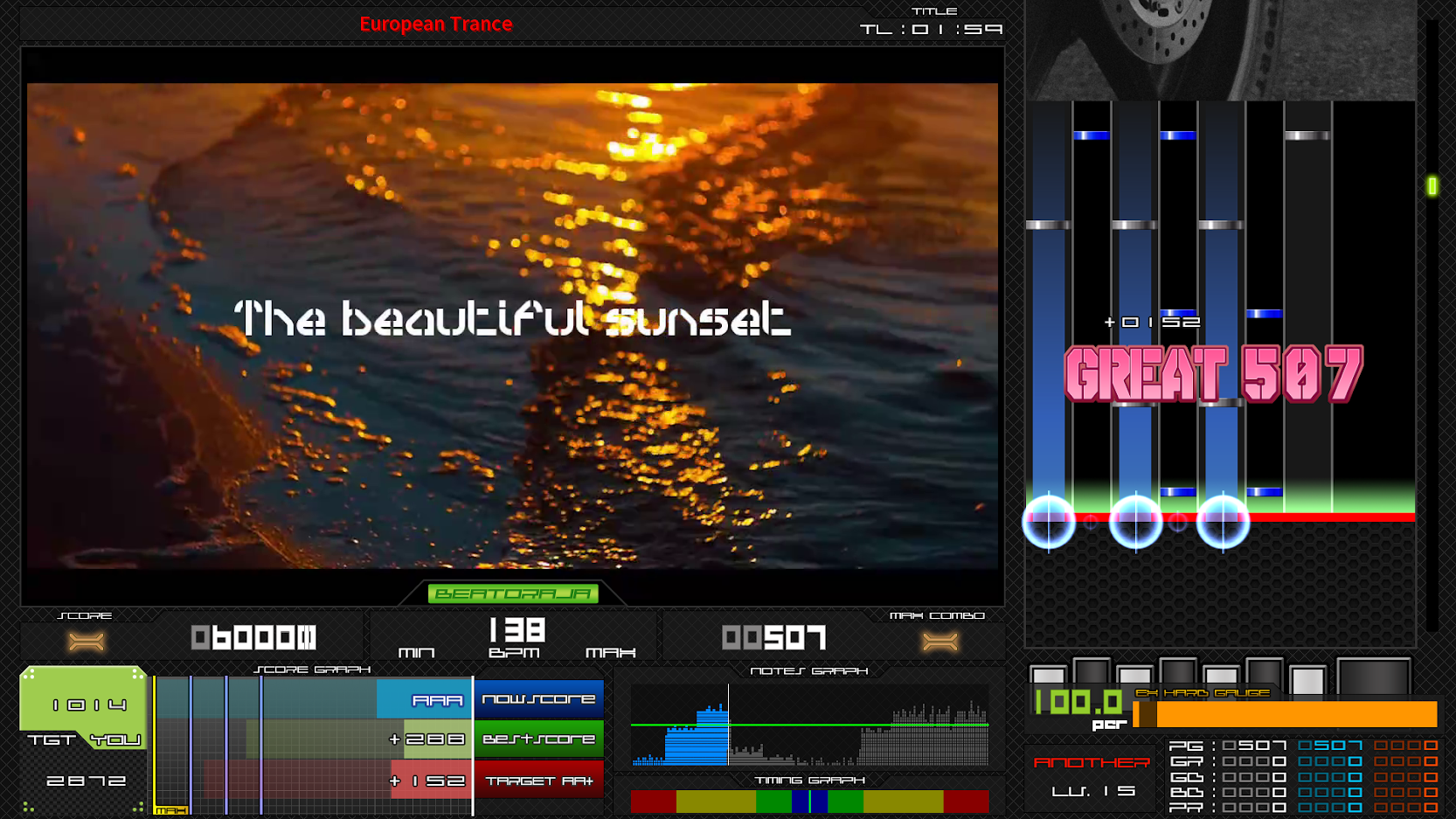Image resolution: width=1456 pixels, height=819 pixels.
Task: Click the EX HARD GAUGE label
Action: [x=1203, y=692]
